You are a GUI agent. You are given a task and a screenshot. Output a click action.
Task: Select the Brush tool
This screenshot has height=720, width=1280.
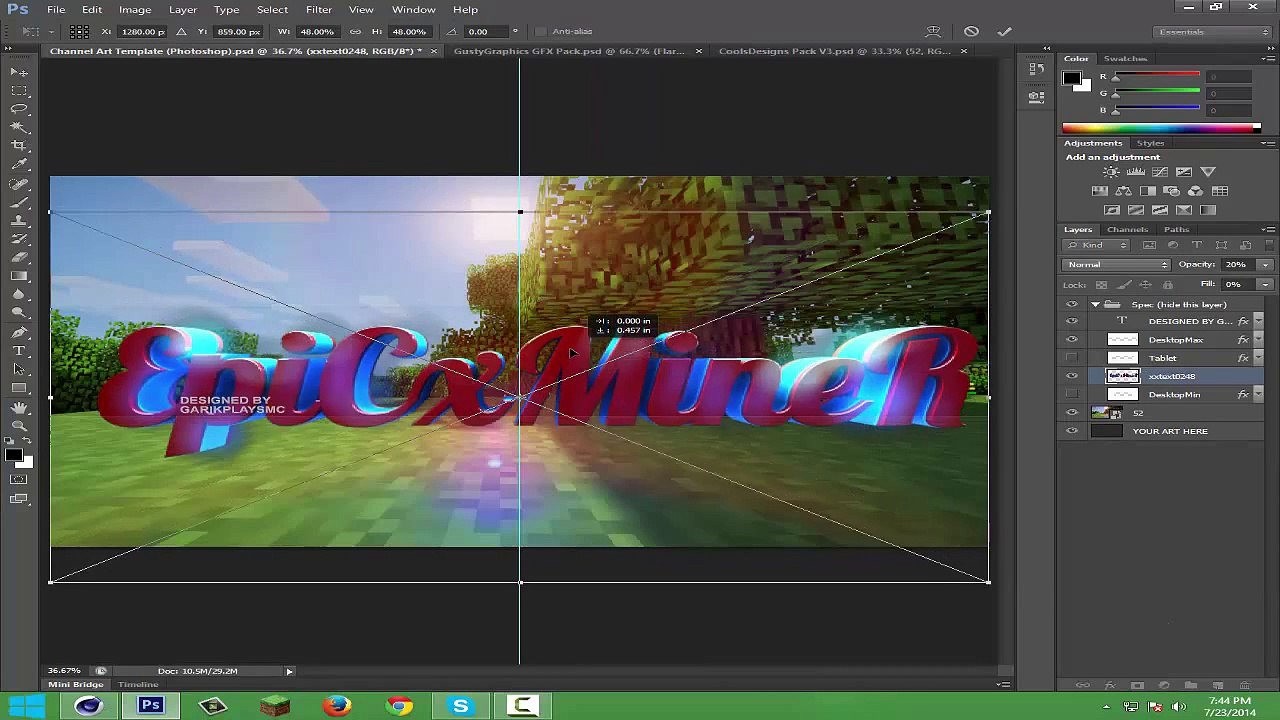pyautogui.click(x=19, y=202)
